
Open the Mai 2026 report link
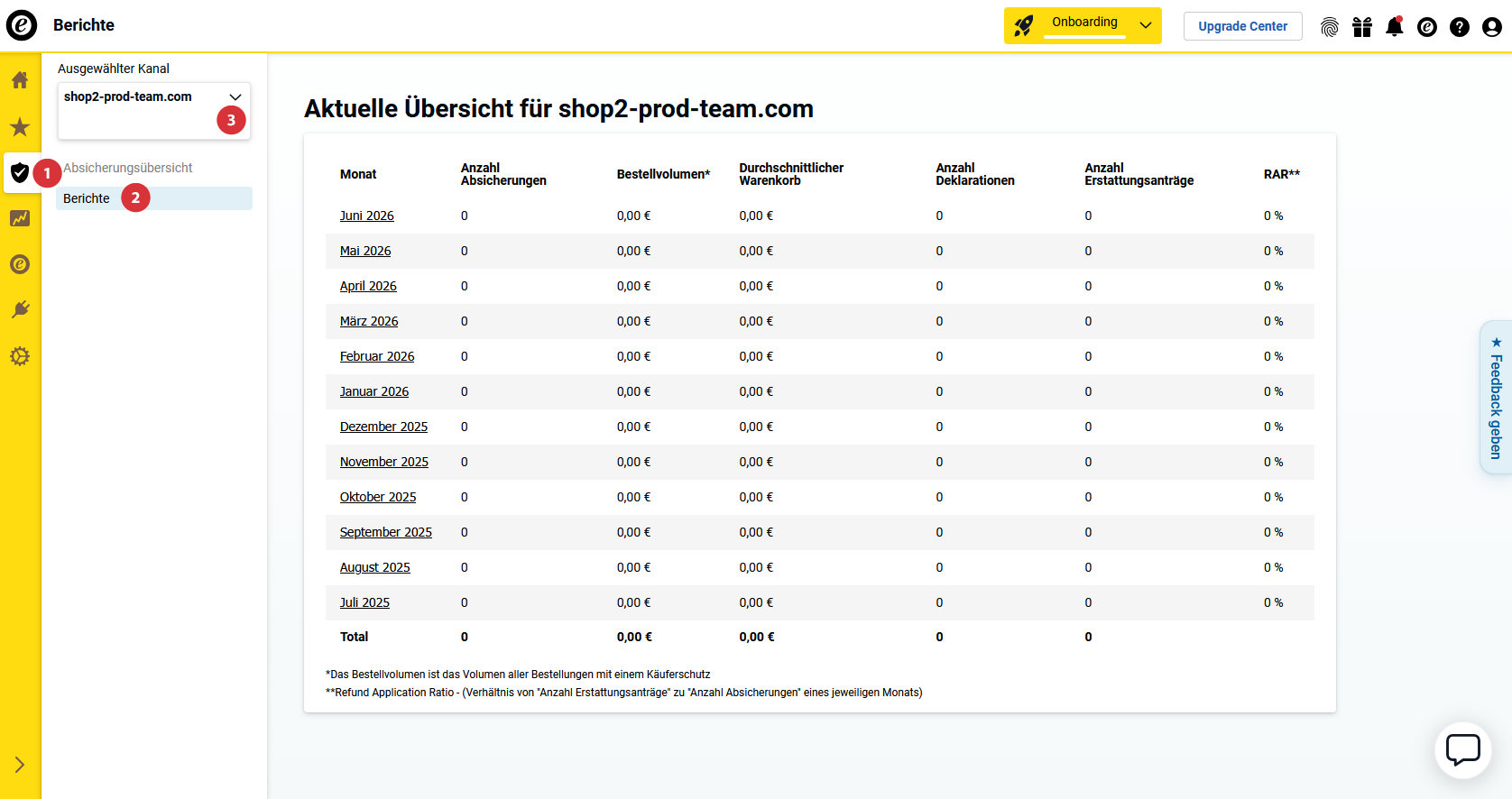tap(365, 251)
